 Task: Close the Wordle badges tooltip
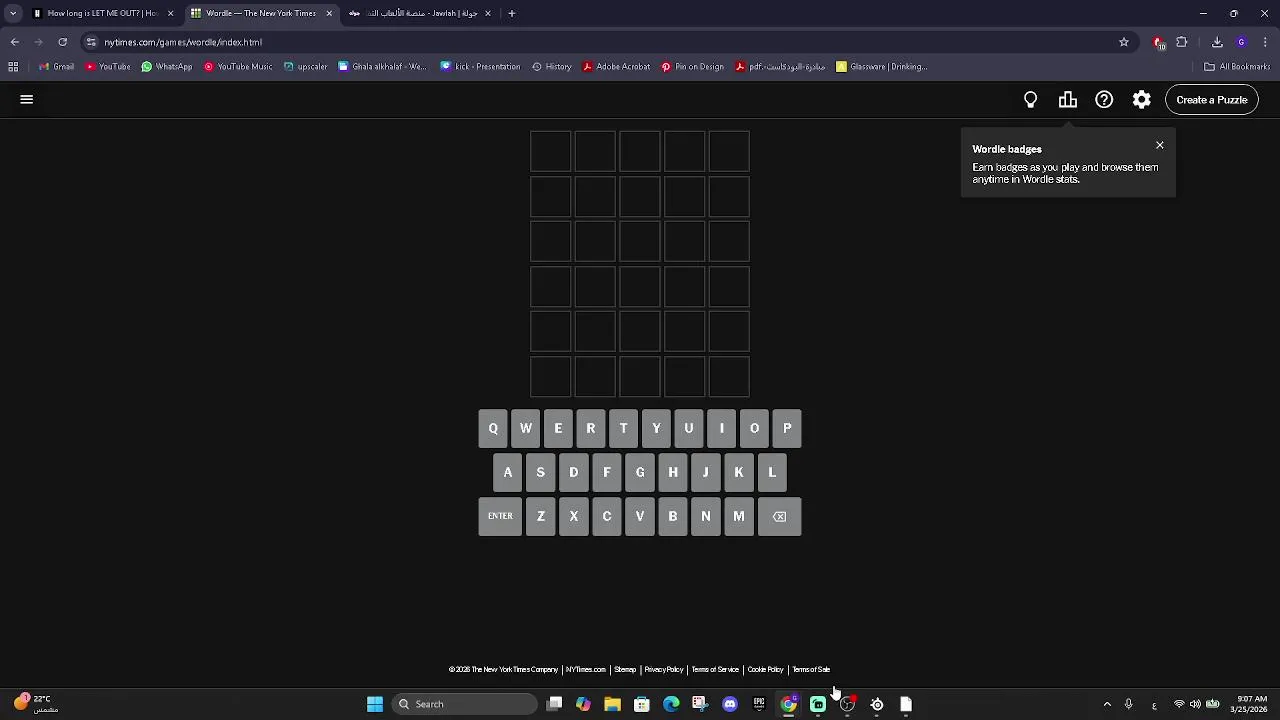(1160, 146)
